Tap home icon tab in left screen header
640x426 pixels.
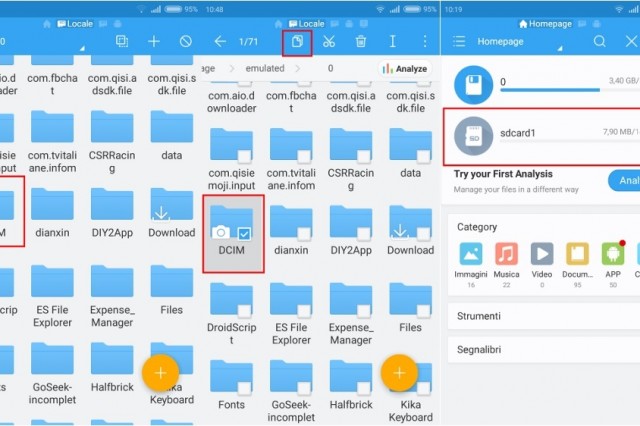pos(47,24)
